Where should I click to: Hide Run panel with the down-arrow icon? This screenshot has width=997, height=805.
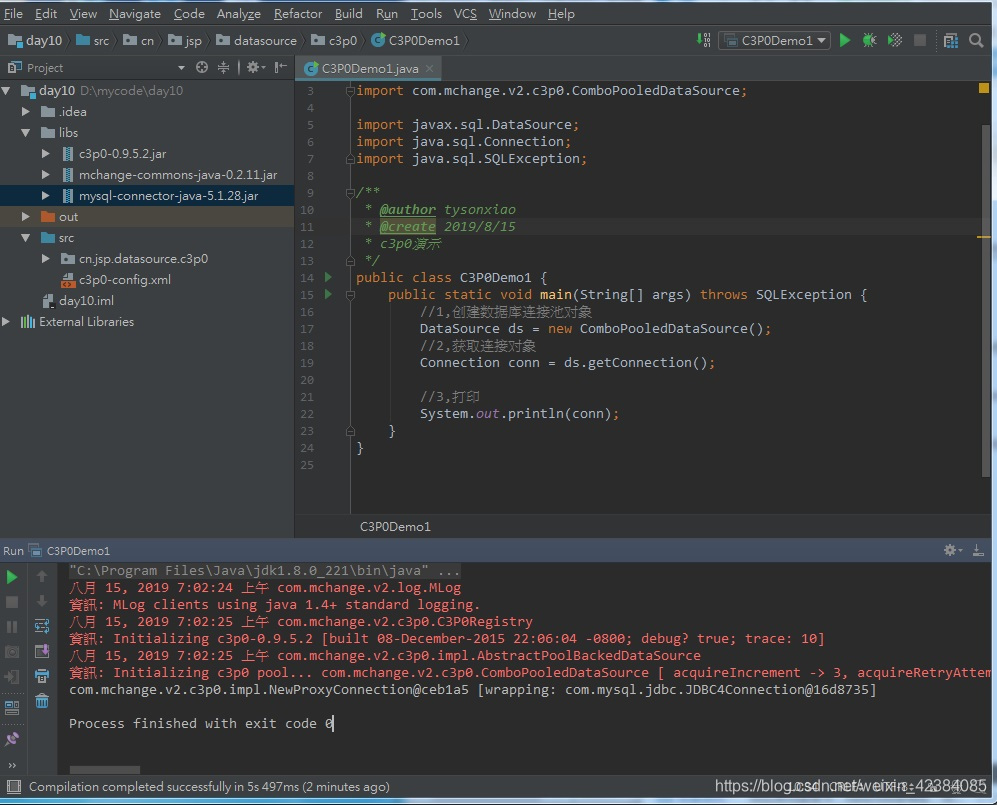[x=978, y=551]
